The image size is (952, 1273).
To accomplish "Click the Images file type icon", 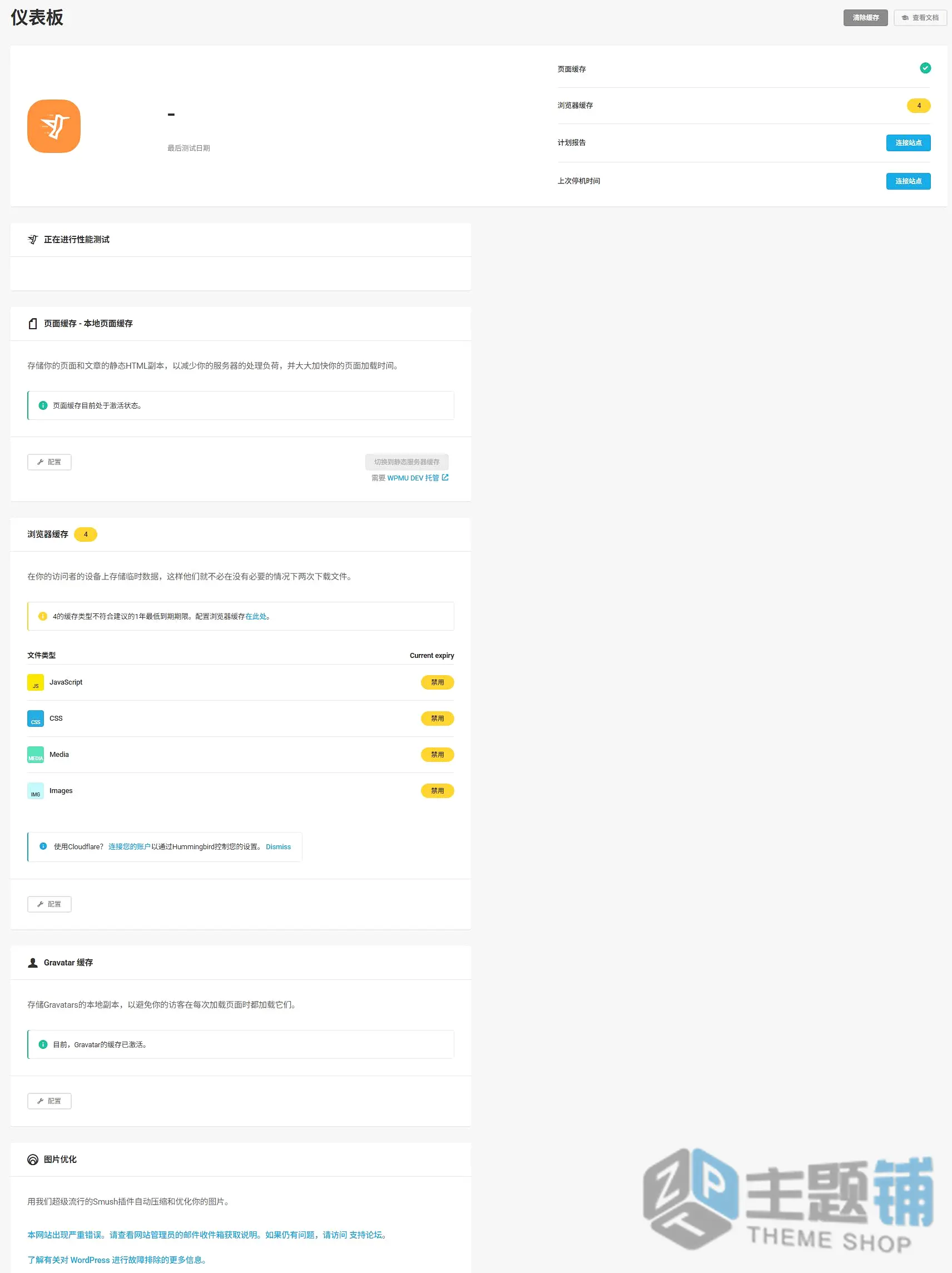I will [x=36, y=791].
